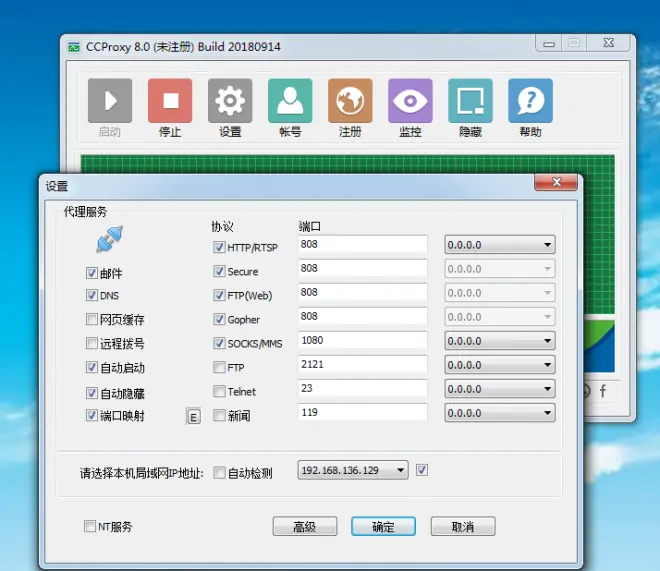Screen dimensions: 660x571
Task: Enable the 新闻 protocol checkbox
Action: pyautogui.click(x=219, y=415)
